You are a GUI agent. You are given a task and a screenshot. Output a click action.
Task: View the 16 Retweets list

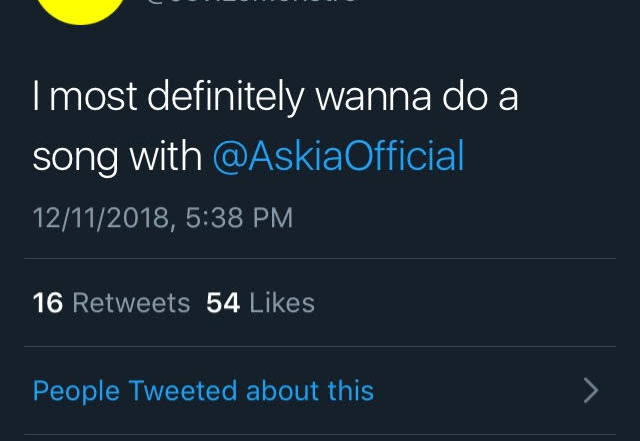[111, 303]
